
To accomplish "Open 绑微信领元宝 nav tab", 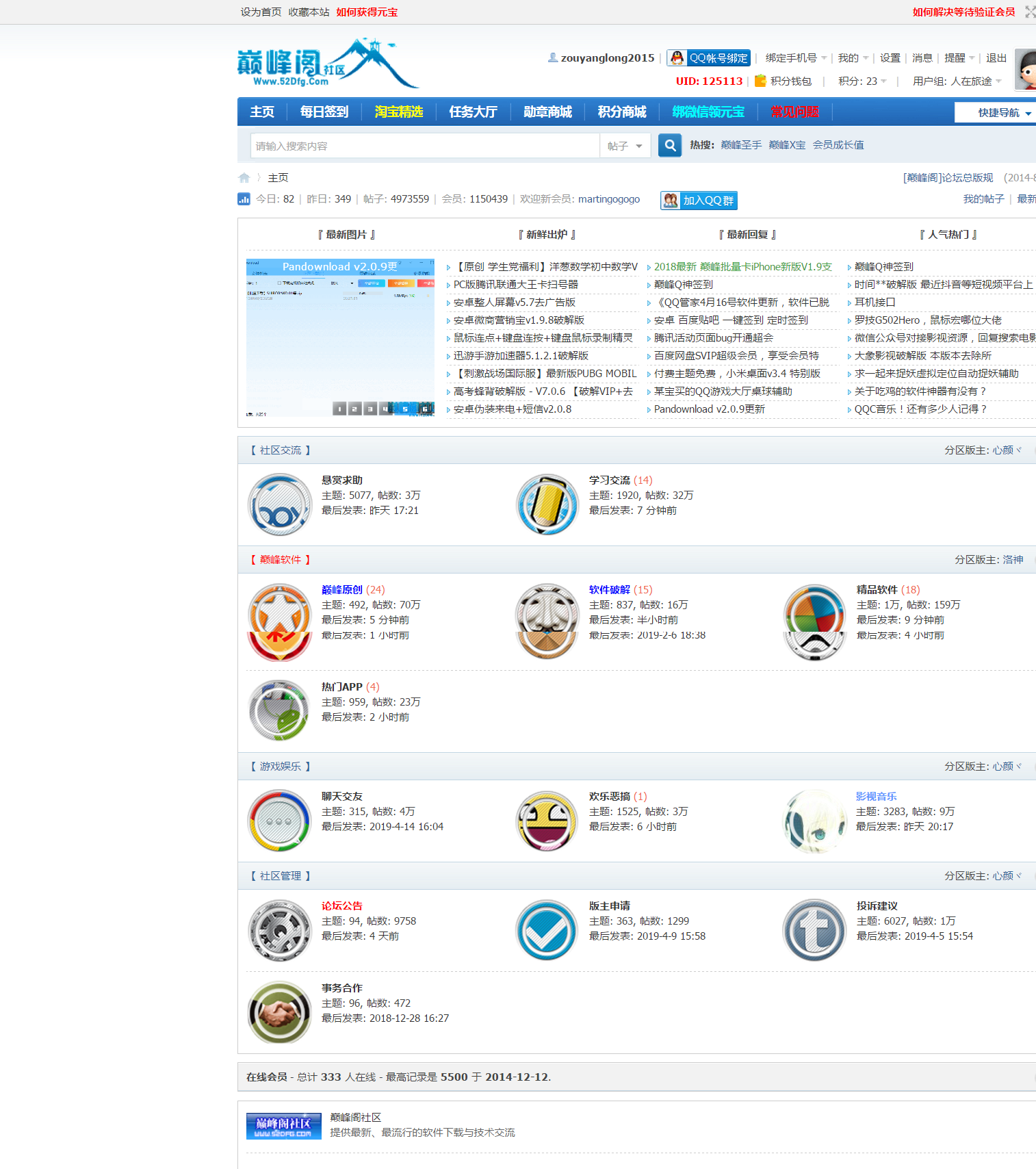I will coord(708,112).
